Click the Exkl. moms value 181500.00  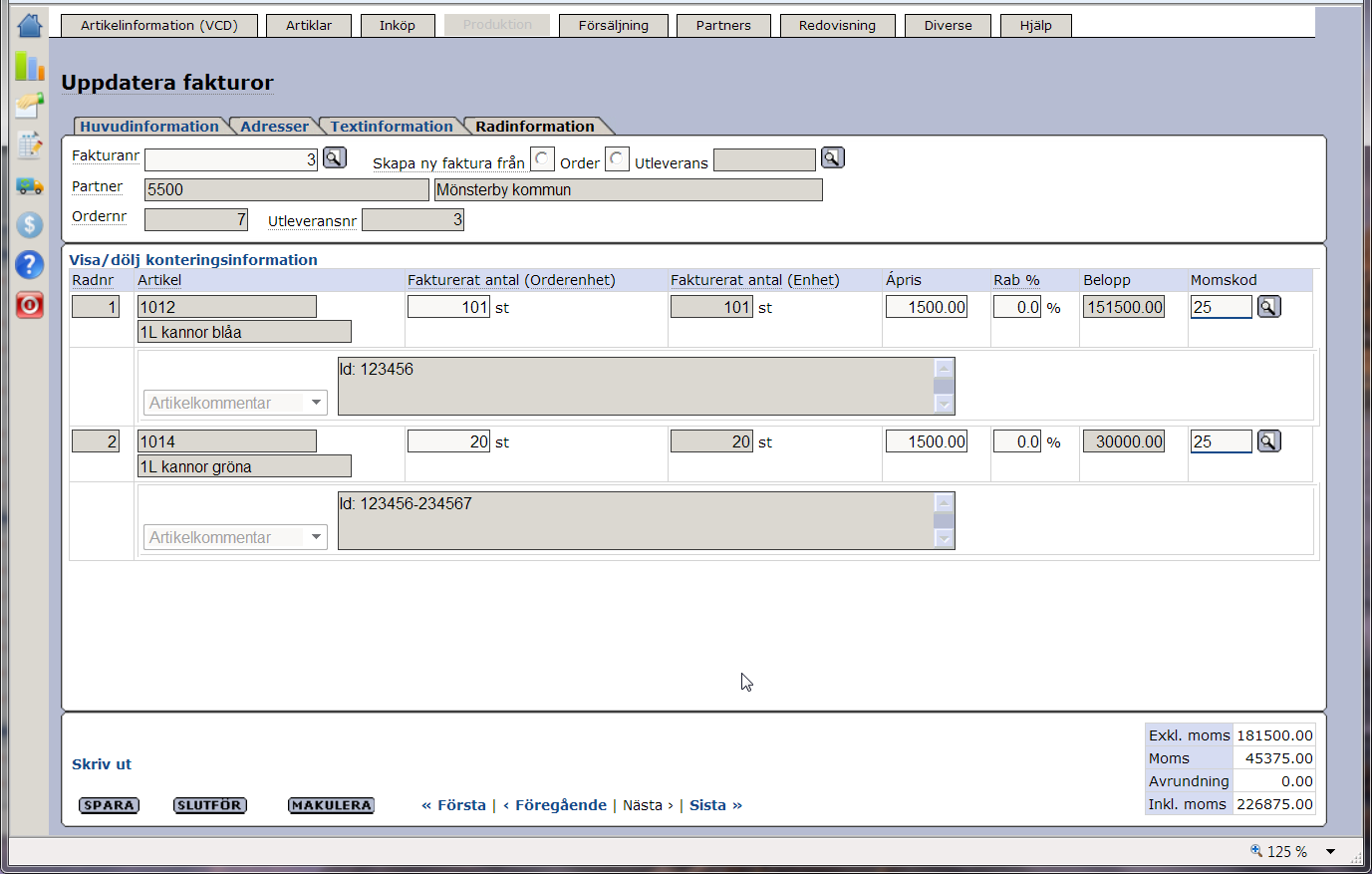click(x=1274, y=735)
